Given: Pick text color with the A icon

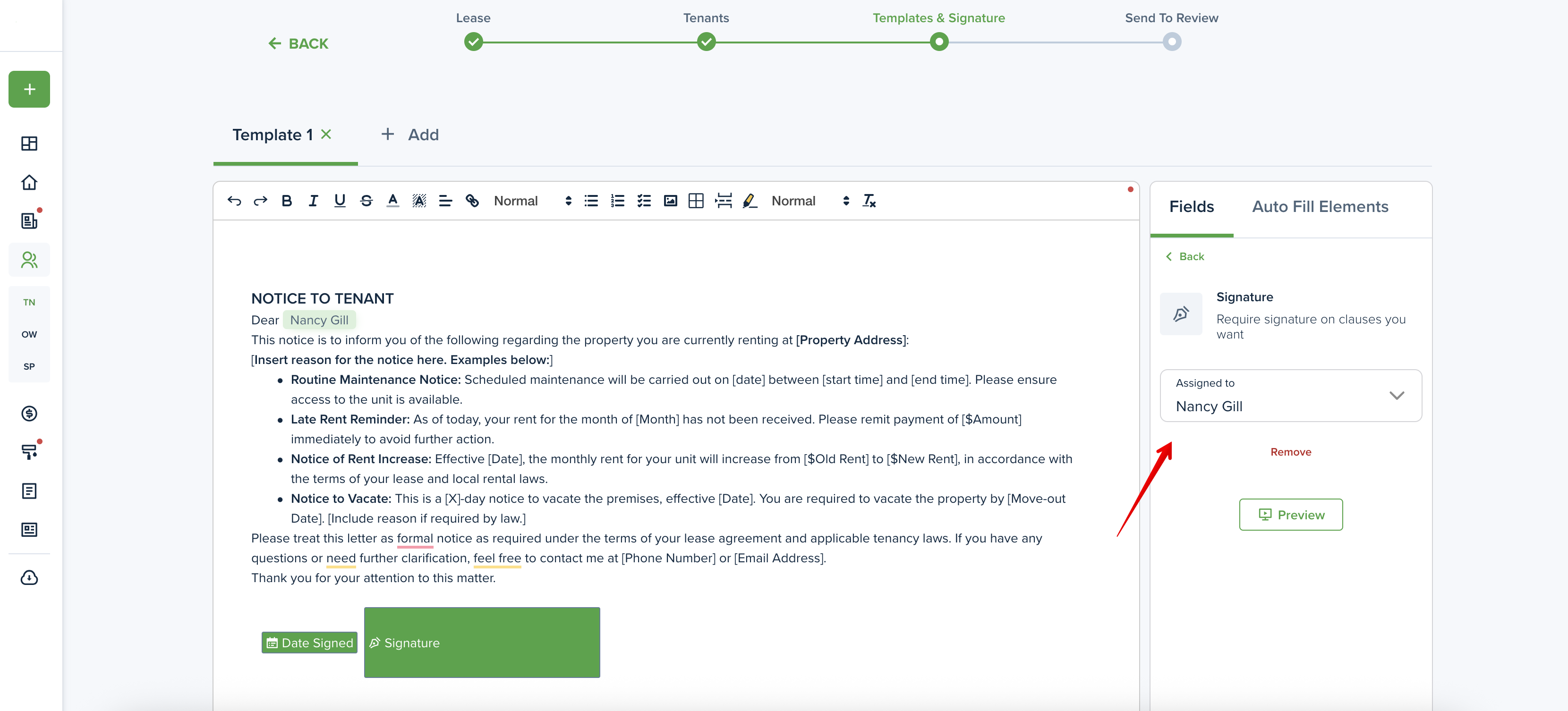Looking at the screenshot, I should pyautogui.click(x=392, y=201).
